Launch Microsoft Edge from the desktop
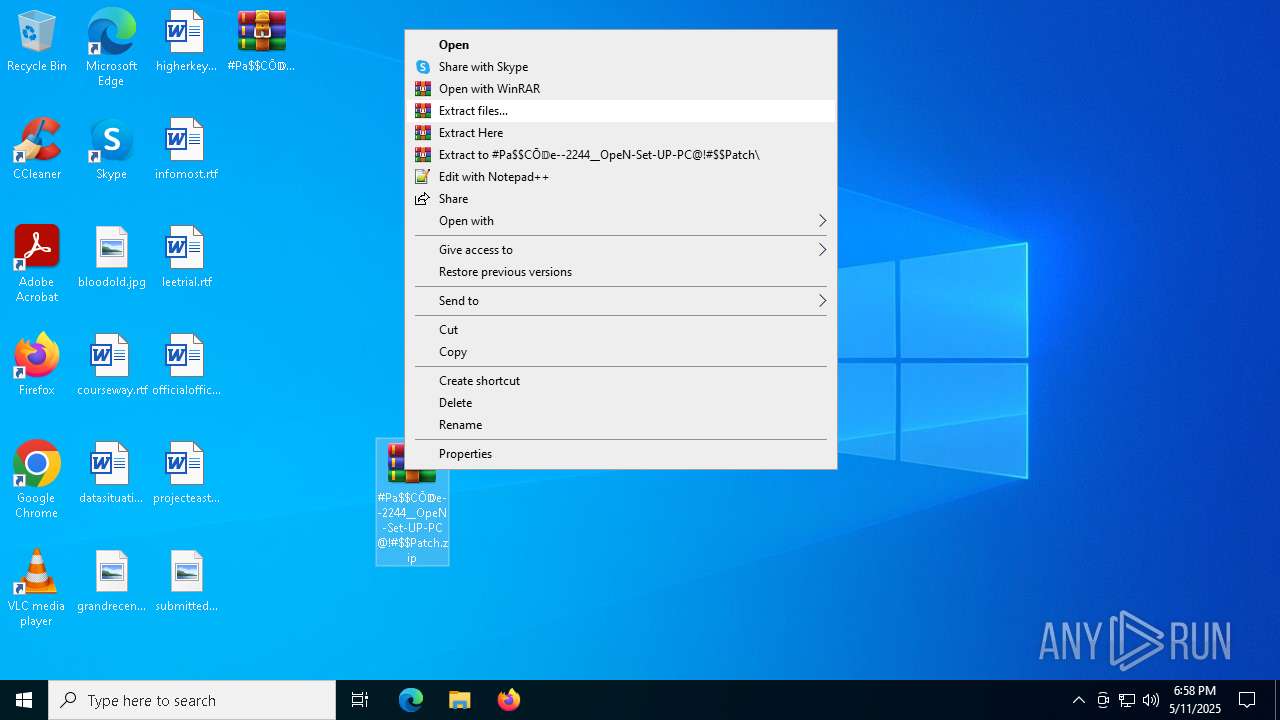This screenshot has height=720, width=1280. tap(111, 47)
